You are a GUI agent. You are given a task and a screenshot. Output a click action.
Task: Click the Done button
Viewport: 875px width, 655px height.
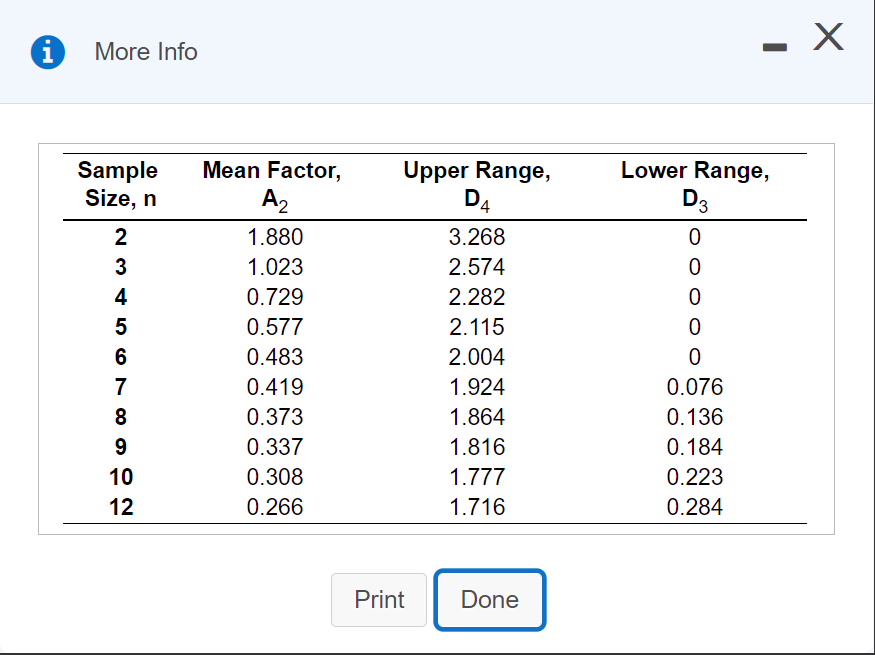tap(489, 600)
